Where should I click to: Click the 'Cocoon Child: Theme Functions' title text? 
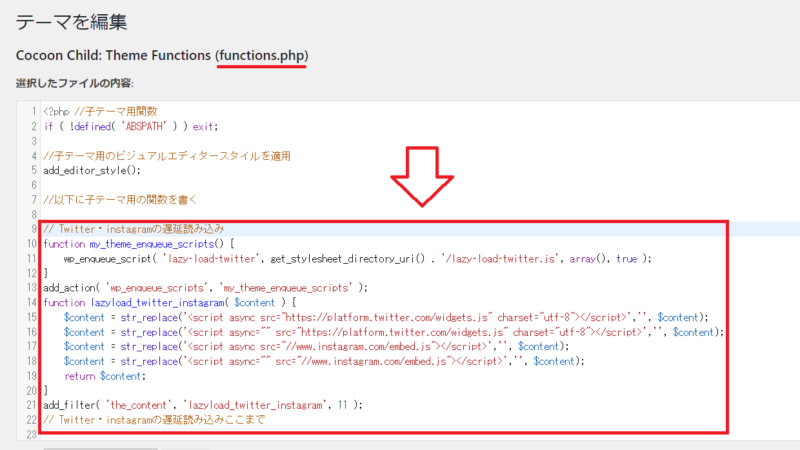113,55
